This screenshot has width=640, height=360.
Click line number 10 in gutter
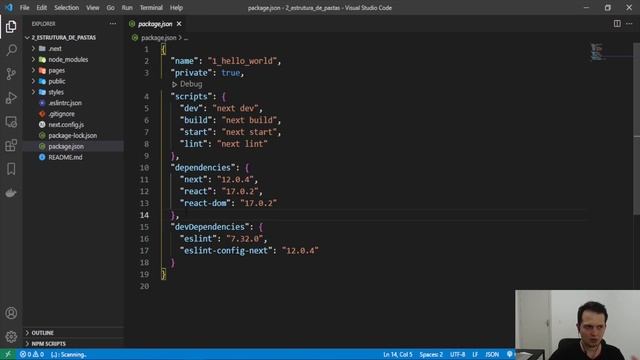coord(144,168)
